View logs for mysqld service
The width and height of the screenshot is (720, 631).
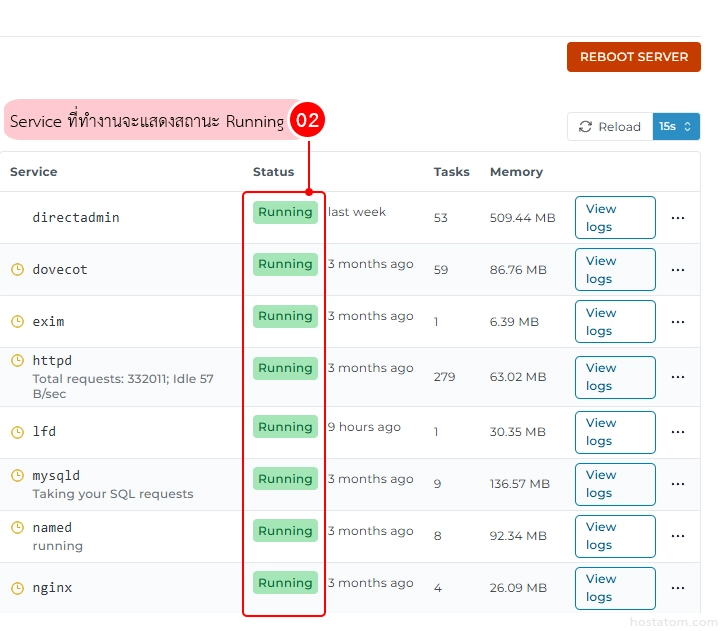(615, 484)
